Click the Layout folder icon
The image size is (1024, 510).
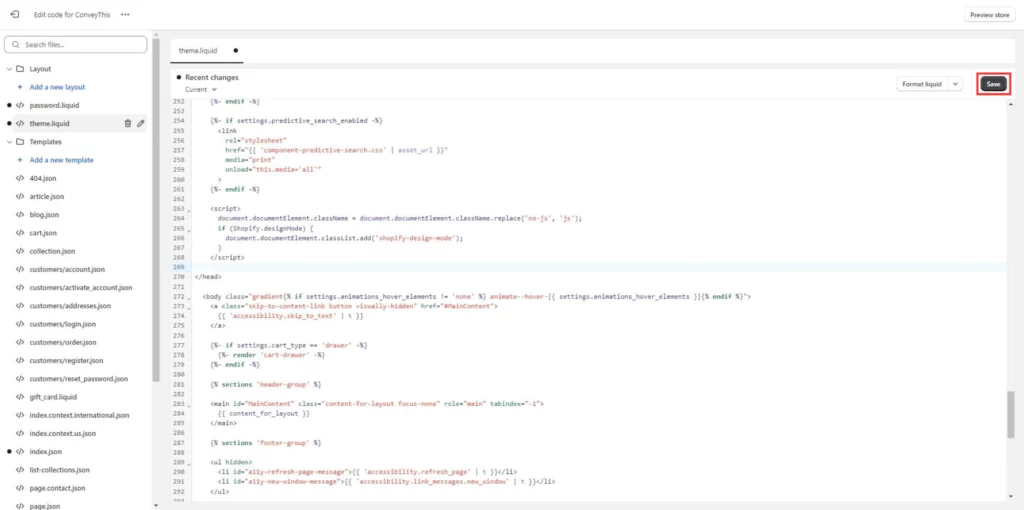click(20, 69)
